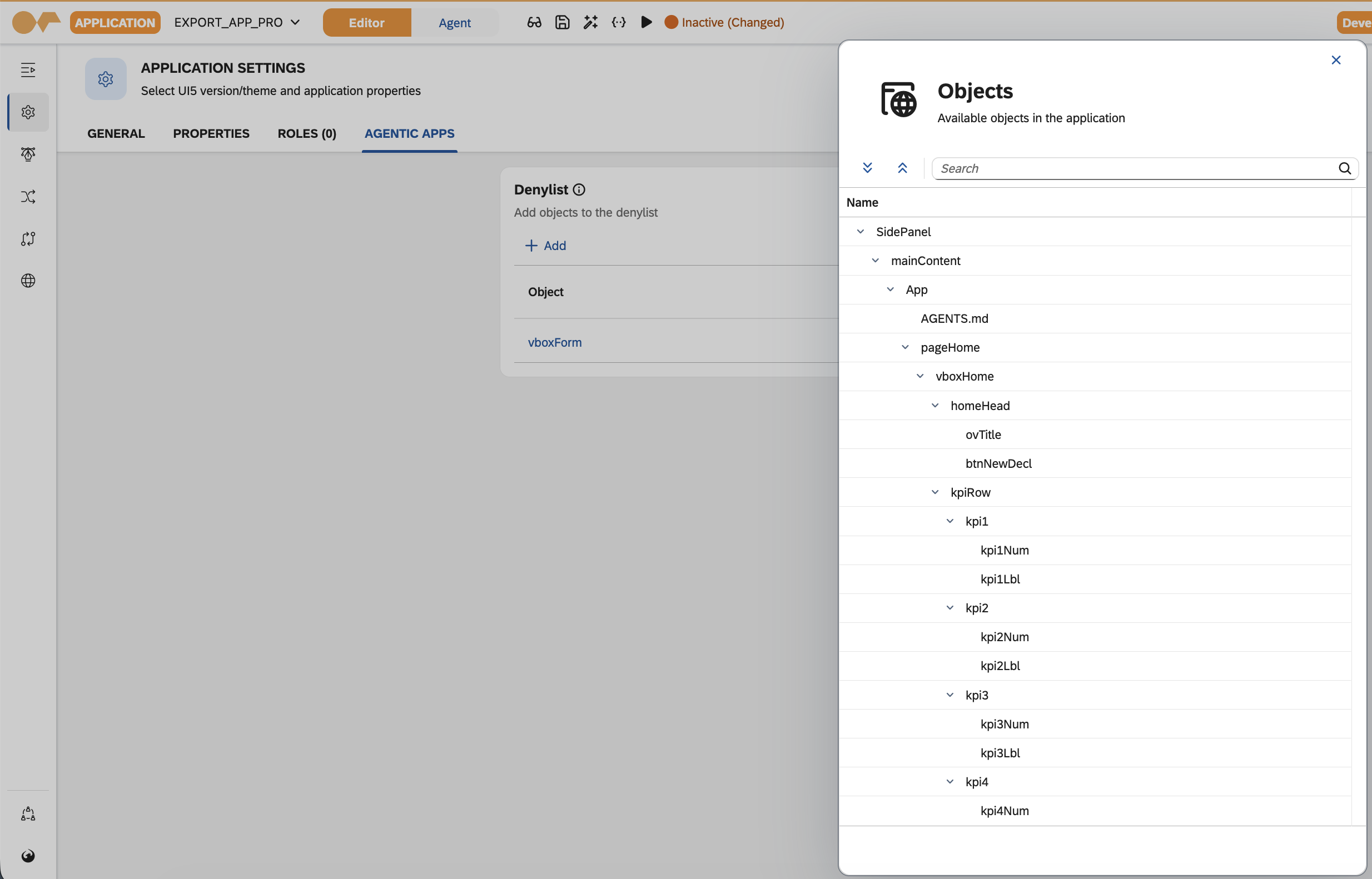
Task: Collapse the mainContent tree node
Action: tap(875, 260)
